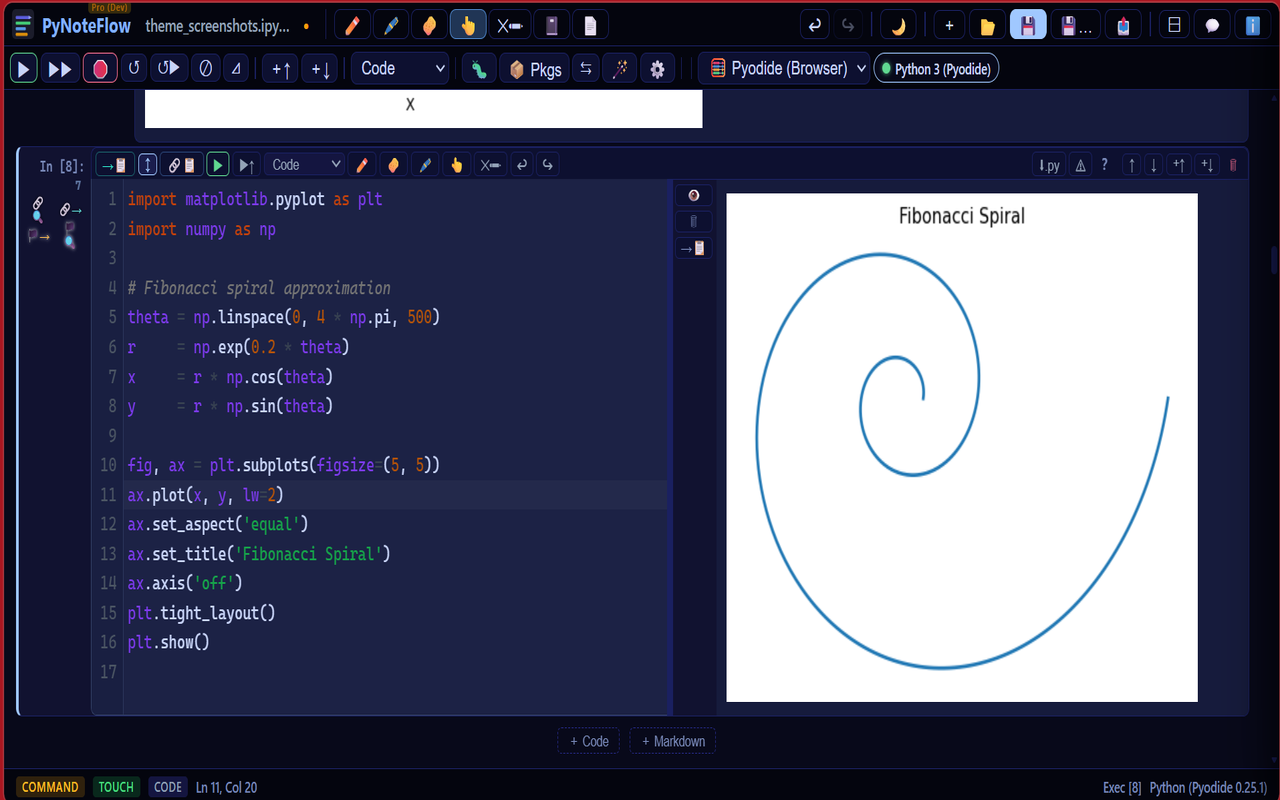Open a notebook with the folder icon
Viewport: 1280px width, 800px height.
tap(988, 25)
